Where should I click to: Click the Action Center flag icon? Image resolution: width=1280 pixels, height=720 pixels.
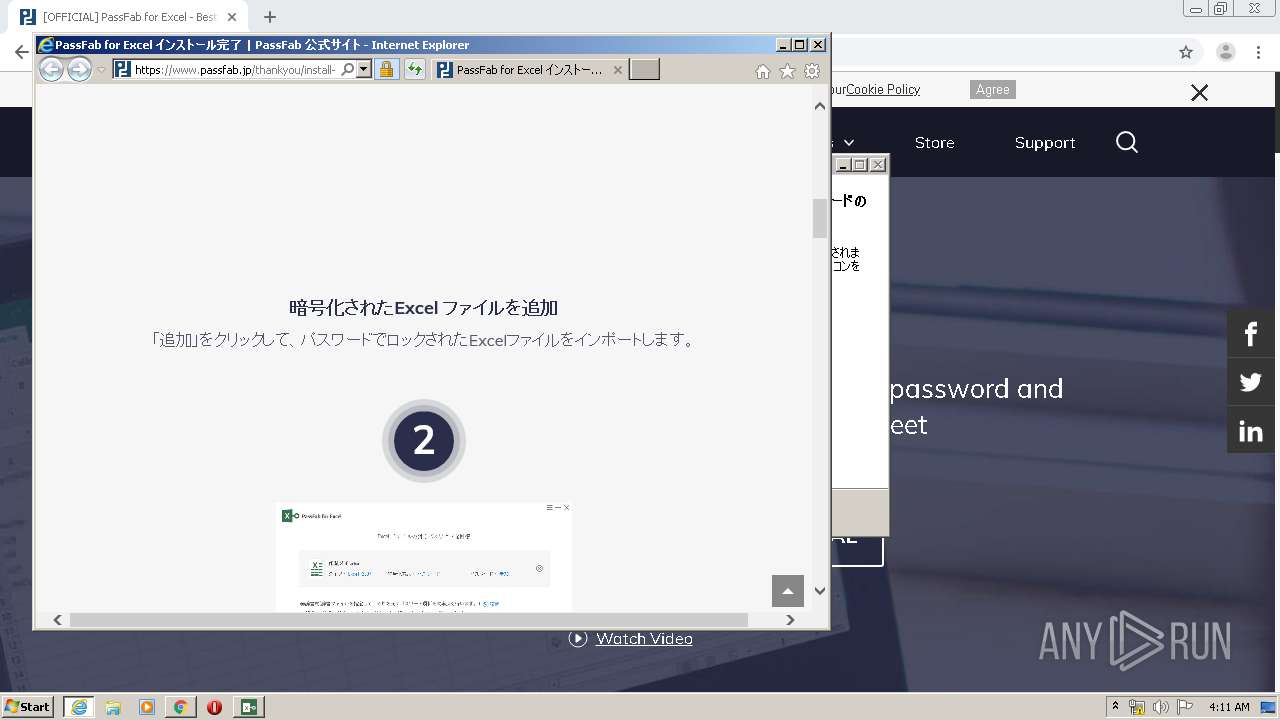point(1185,707)
